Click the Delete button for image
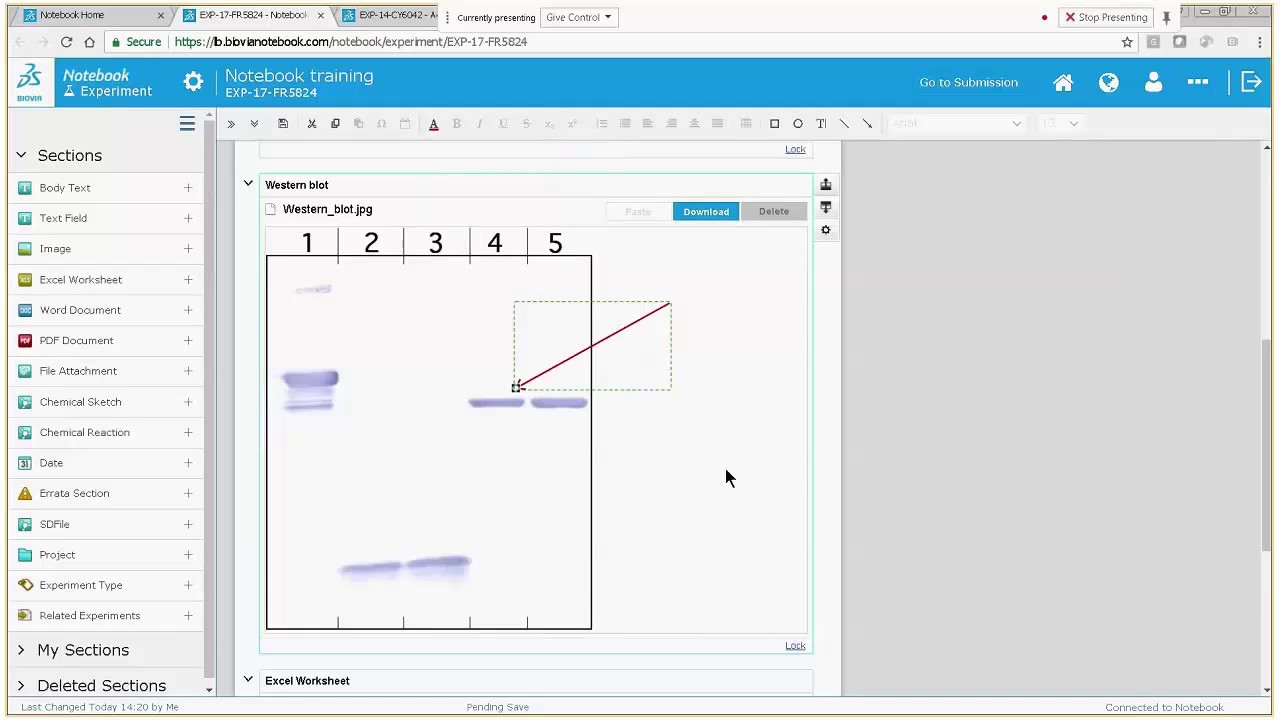Image resolution: width=1280 pixels, height=720 pixels. point(774,211)
